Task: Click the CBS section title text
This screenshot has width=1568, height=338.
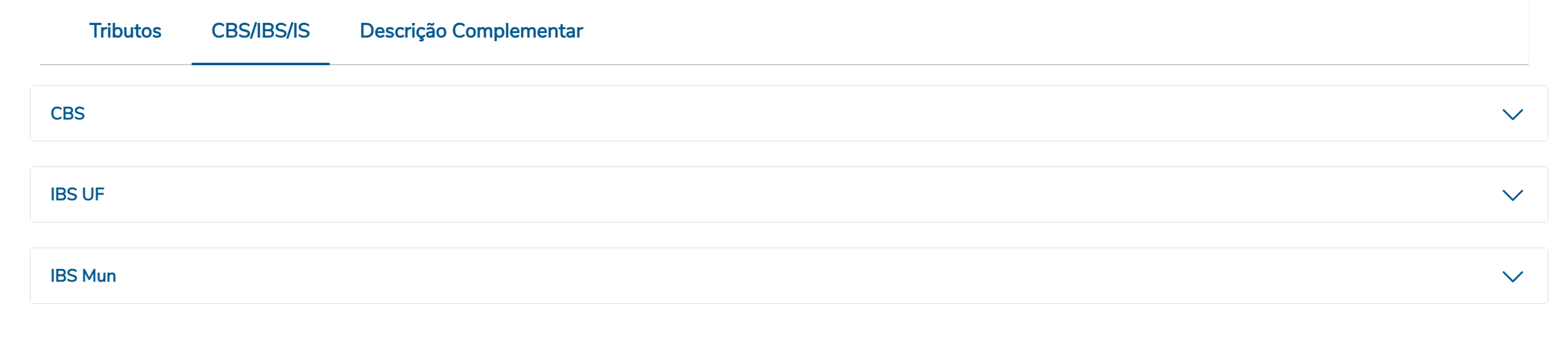Action: [x=68, y=114]
